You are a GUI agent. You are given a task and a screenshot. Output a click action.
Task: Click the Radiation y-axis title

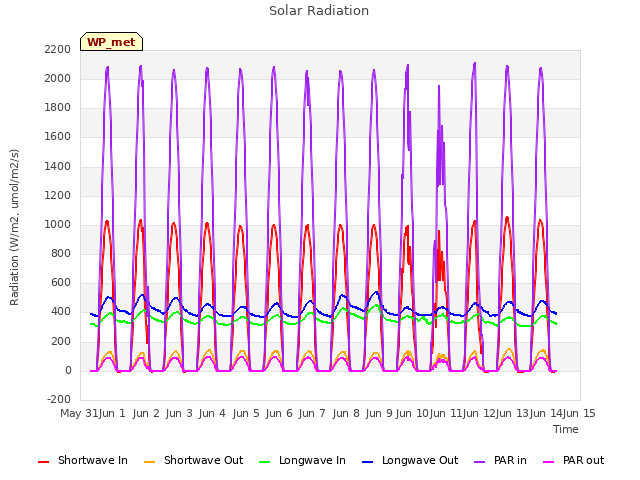click(14, 227)
